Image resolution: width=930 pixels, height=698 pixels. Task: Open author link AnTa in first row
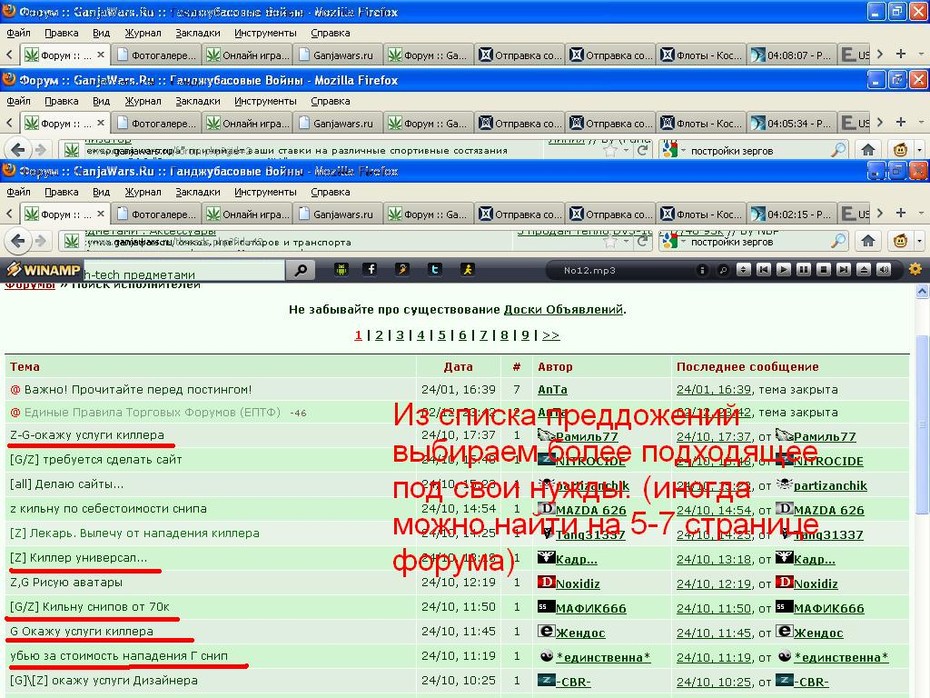[552, 390]
